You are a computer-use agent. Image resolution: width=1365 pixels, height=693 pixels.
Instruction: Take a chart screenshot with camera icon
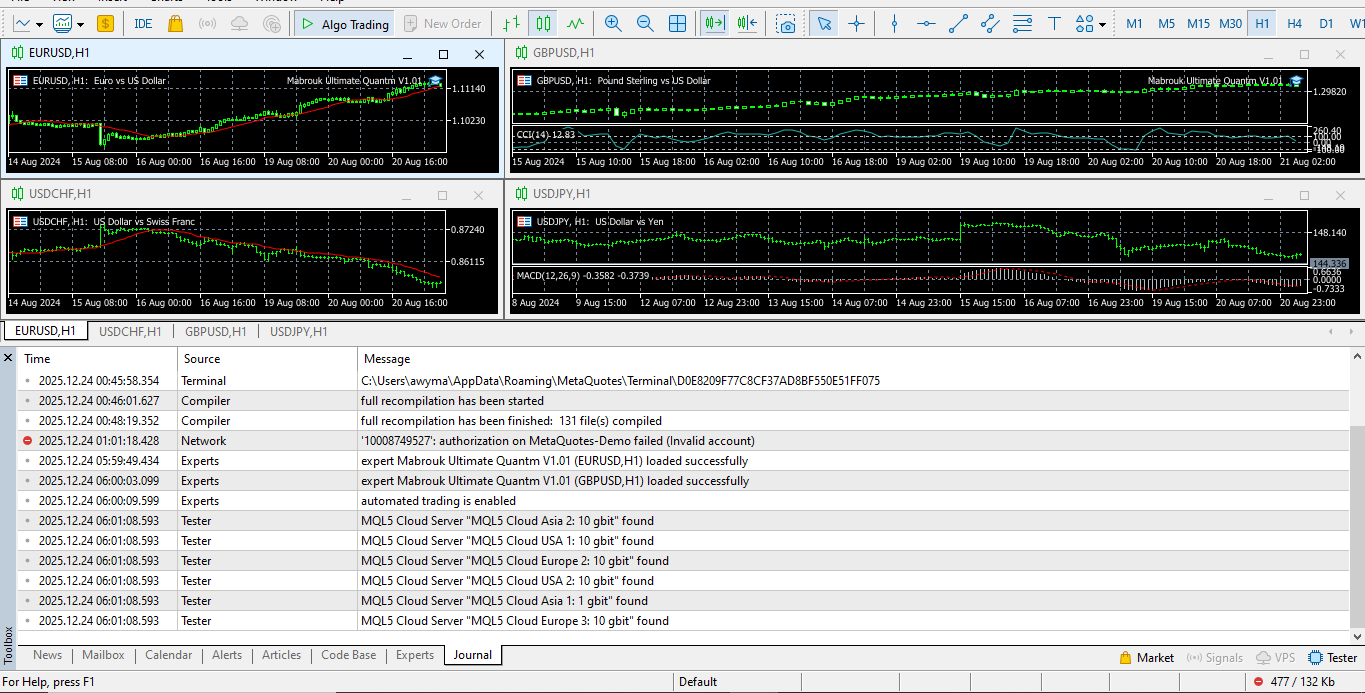coord(787,23)
